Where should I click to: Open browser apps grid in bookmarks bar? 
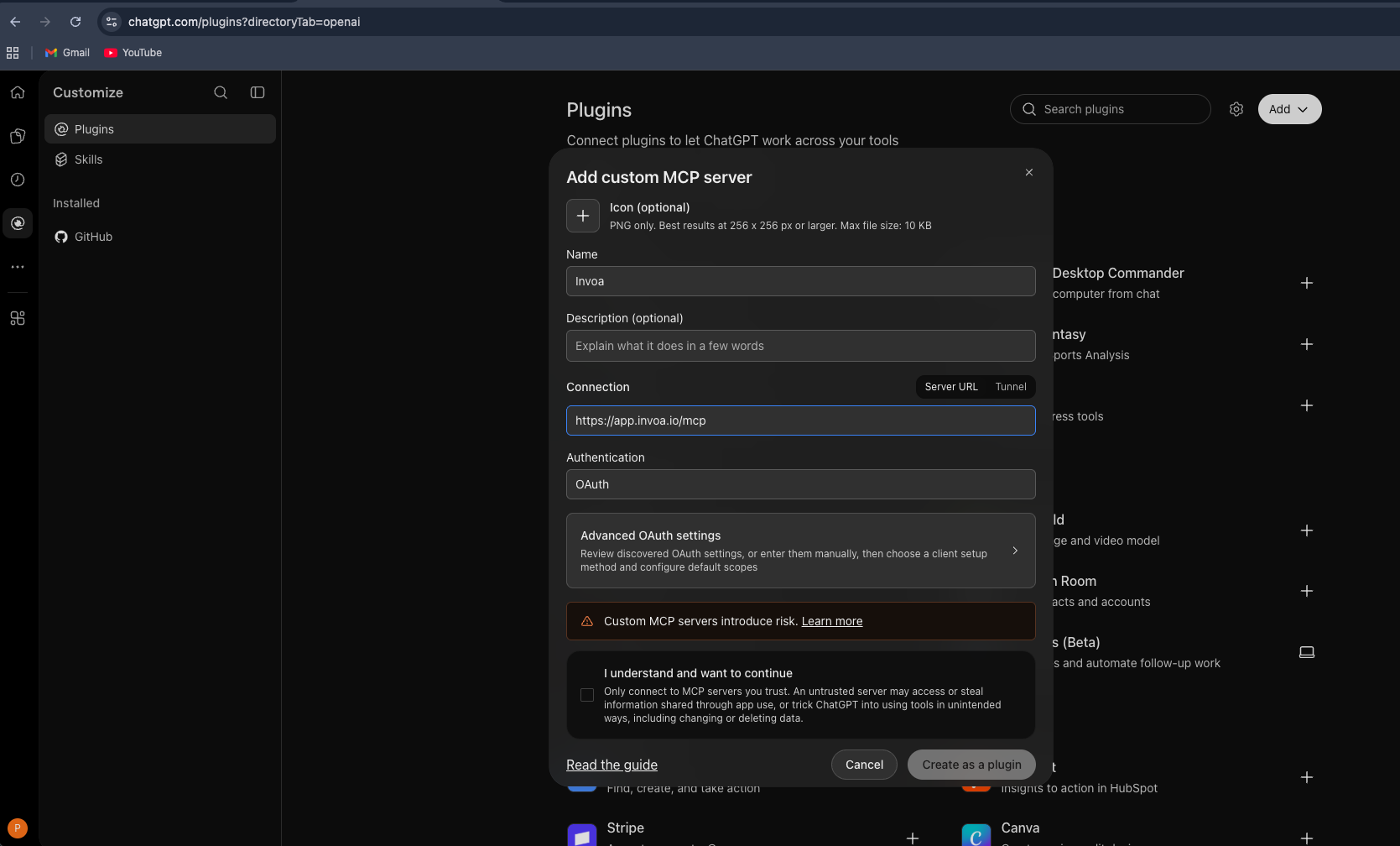13,53
